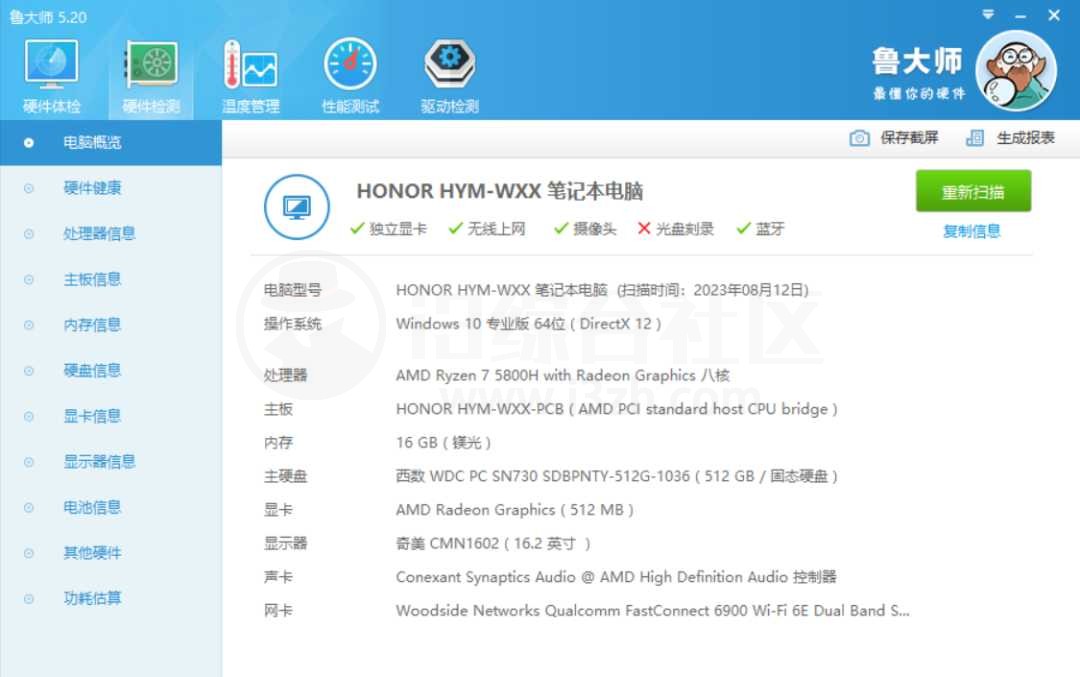Click the Conexant Synaptics Audio value
The width and height of the screenshot is (1080, 677).
tap(616, 577)
